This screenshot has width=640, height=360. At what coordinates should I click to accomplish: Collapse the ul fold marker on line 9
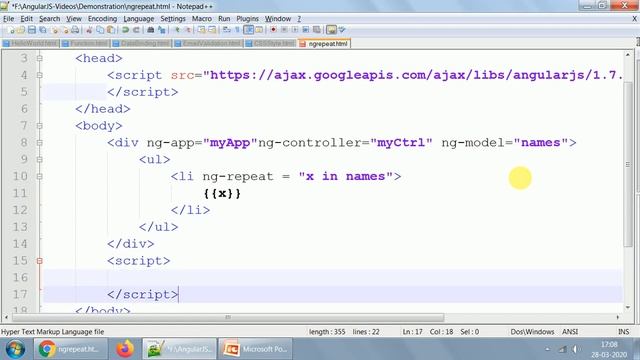pos(40,160)
